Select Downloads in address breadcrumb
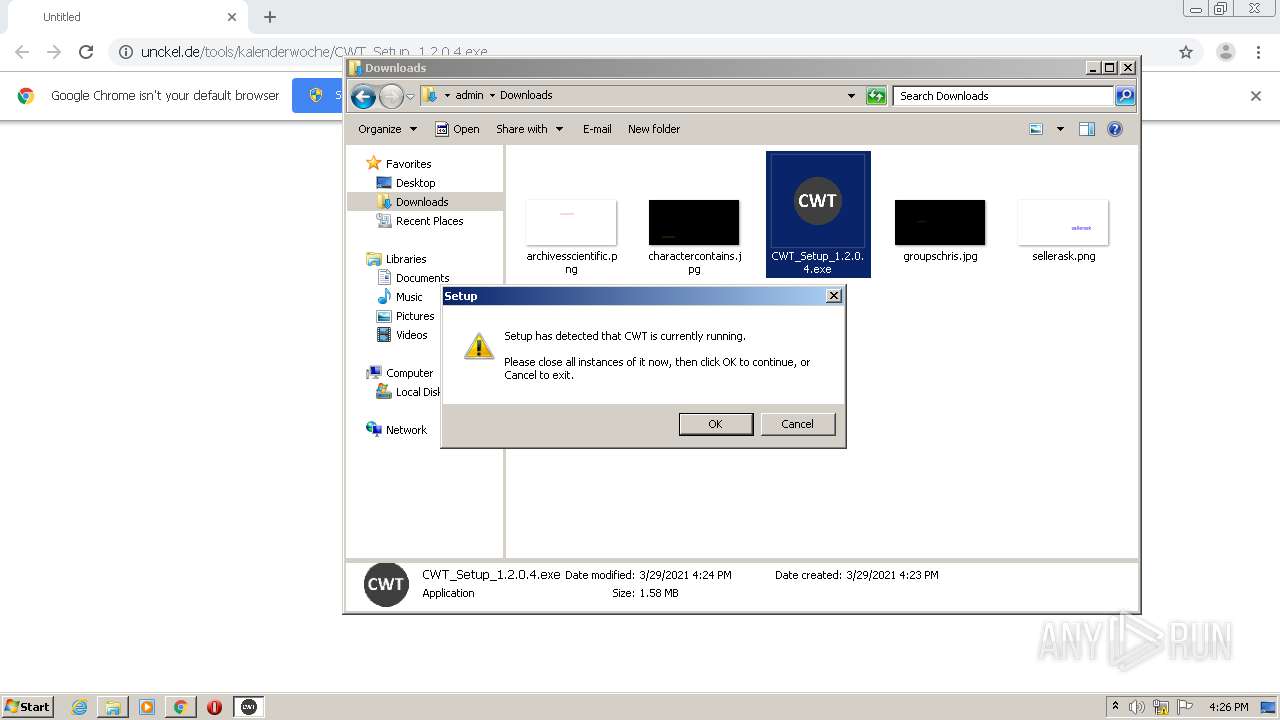The width and height of the screenshot is (1280, 720). tap(526, 96)
